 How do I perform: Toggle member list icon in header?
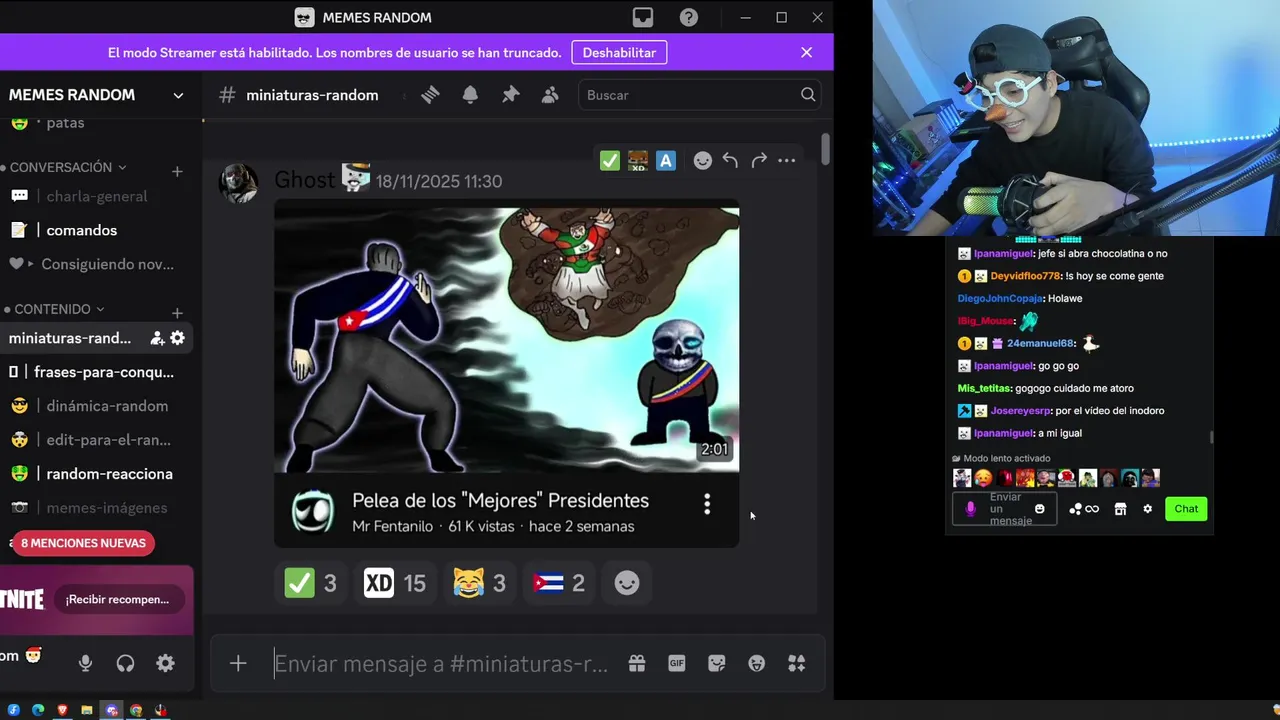(x=550, y=95)
